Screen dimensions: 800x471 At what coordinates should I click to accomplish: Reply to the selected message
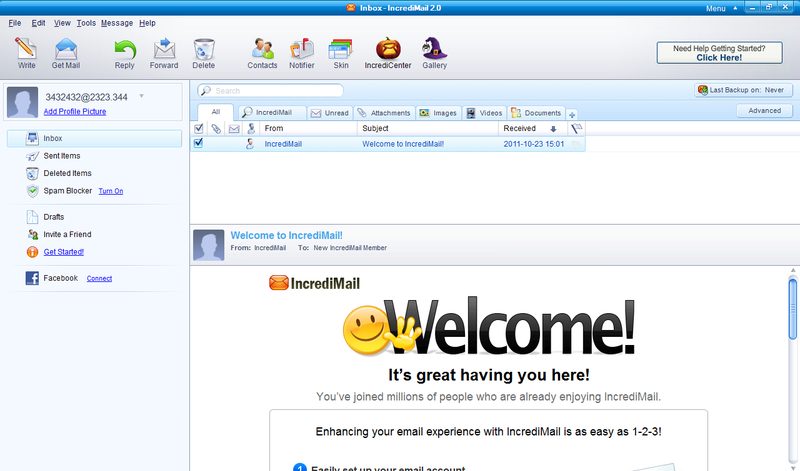click(125, 49)
